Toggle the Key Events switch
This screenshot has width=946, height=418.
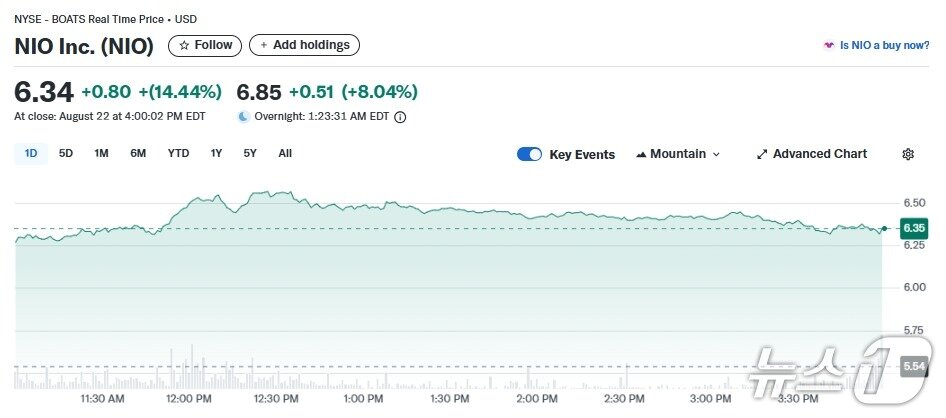pyautogui.click(x=530, y=154)
